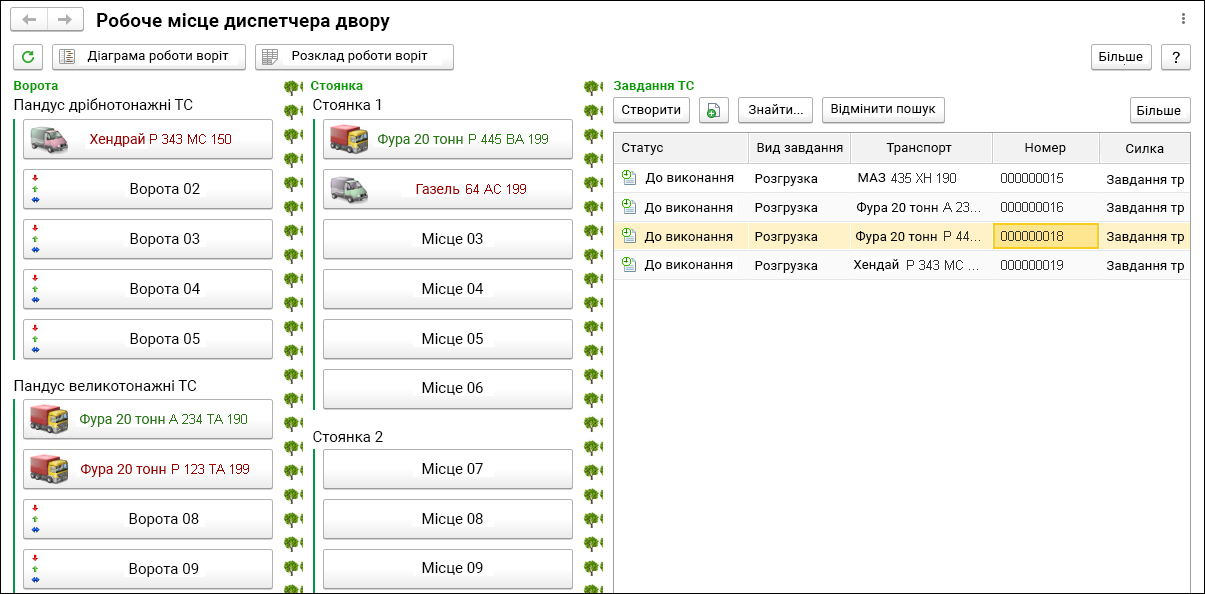Click the grey van icon of Газель 64 АС 199
This screenshot has height=594, width=1205.
[x=348, y=189]
